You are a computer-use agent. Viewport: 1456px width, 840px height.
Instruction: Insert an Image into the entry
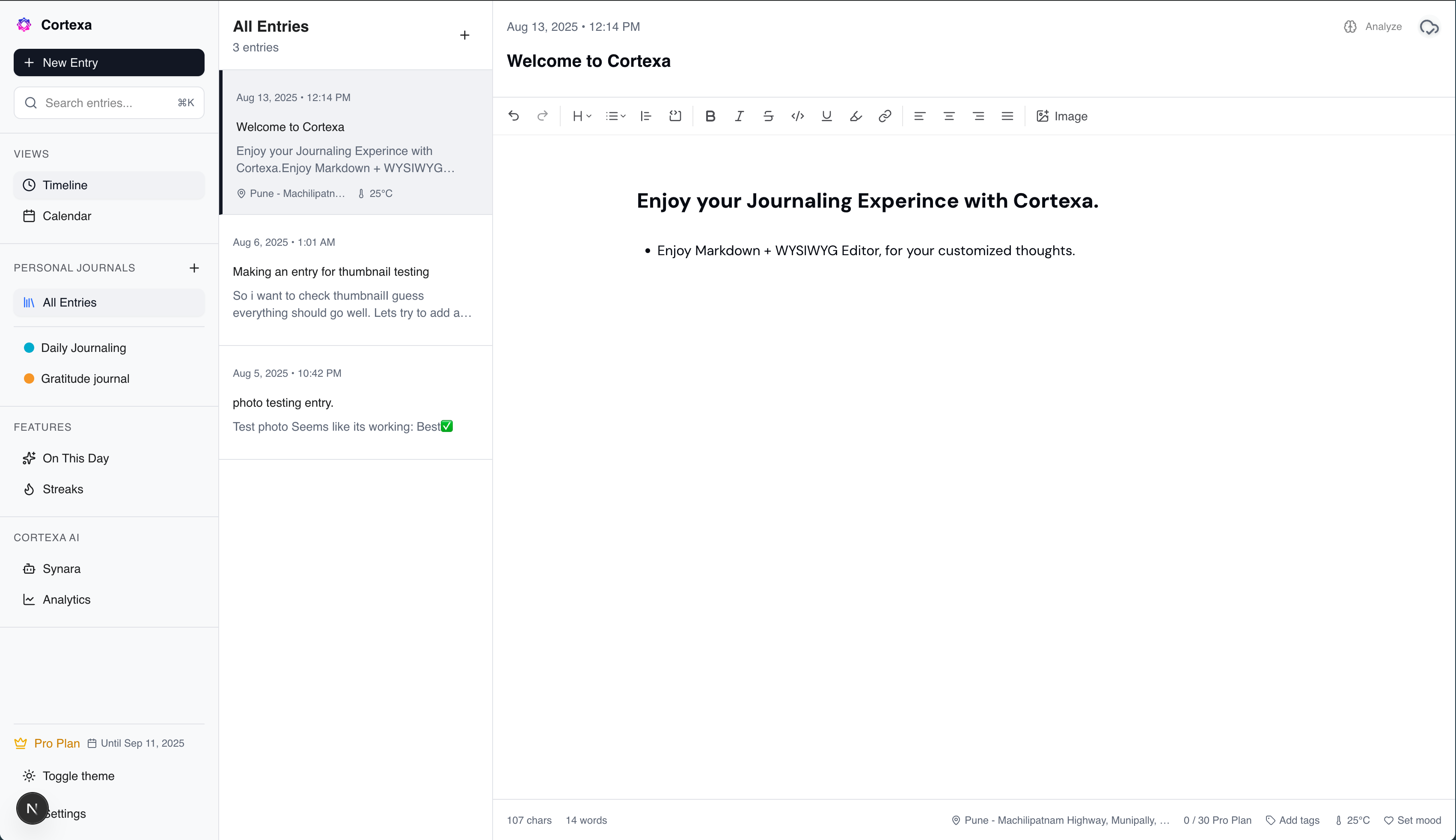pyautogui.click(x=1061, y=116)
